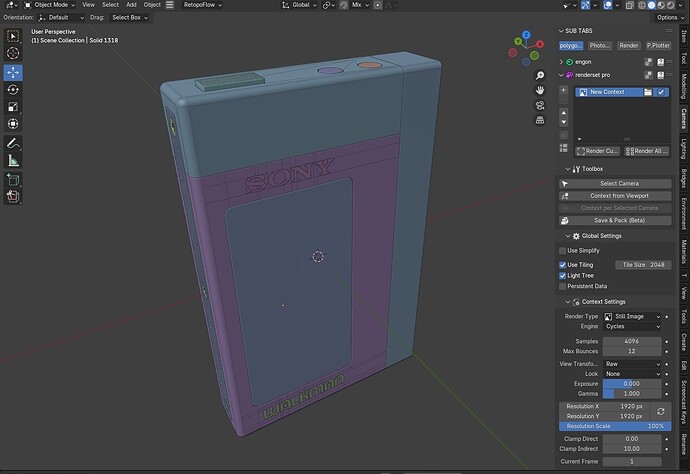
Task: Switch perspective/orthographic grid icon
Action: tap(540, 120)
